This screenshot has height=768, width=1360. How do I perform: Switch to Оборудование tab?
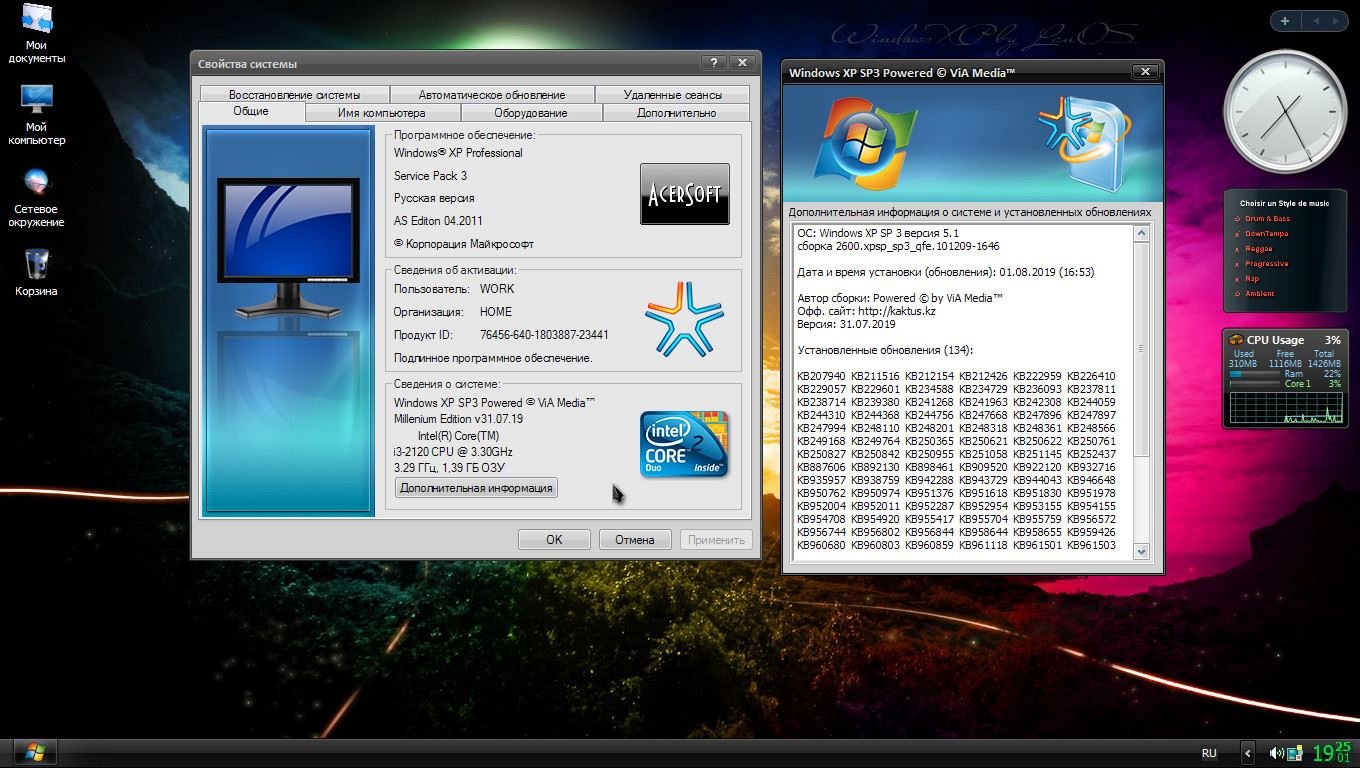(531, 113)
